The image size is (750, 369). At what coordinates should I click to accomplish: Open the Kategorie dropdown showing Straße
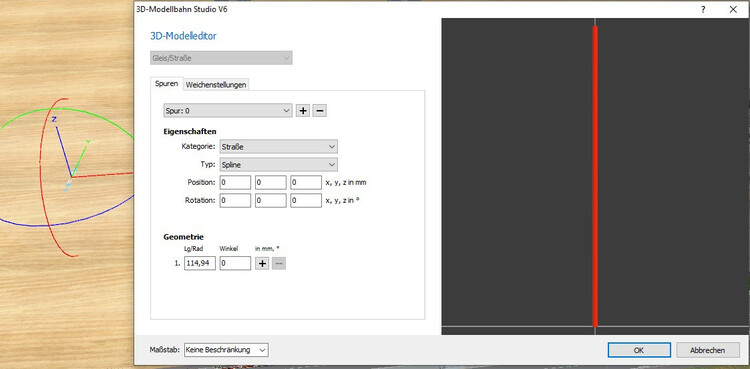tap(279, 147)
